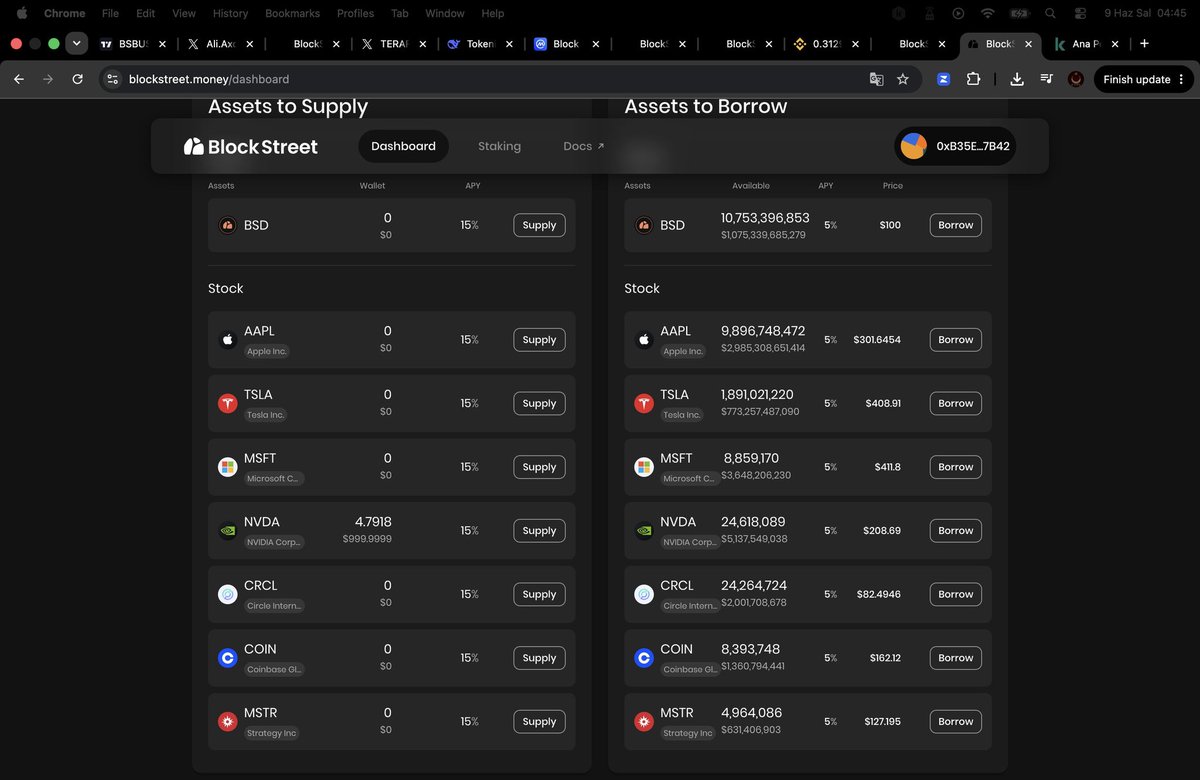This screenshot has width=1200, height=780.
Task: Supply MSTR using its Supply button
Action: click(539, 721)
